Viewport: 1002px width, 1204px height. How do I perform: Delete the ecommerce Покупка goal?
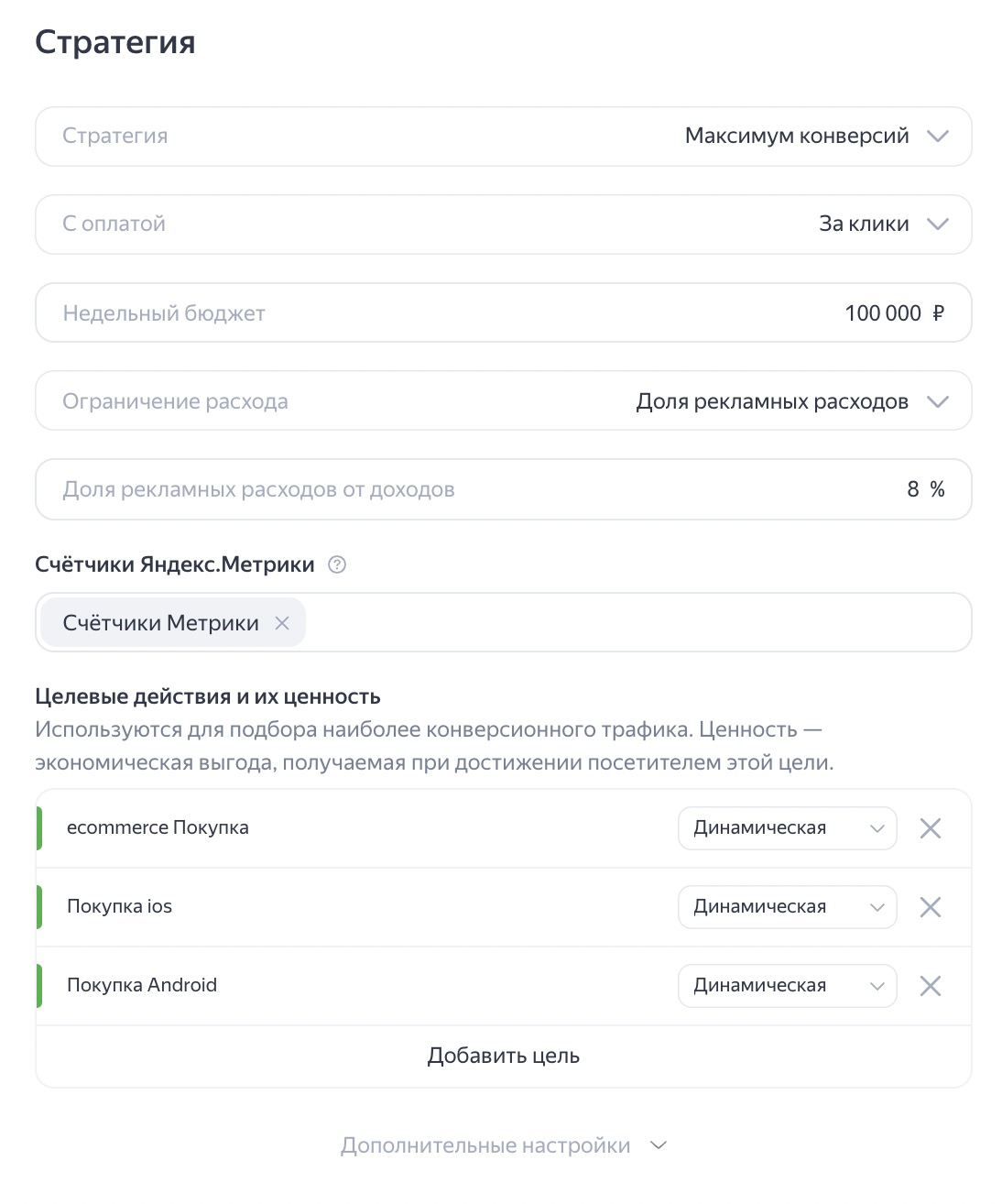click(x=930, y=828)
